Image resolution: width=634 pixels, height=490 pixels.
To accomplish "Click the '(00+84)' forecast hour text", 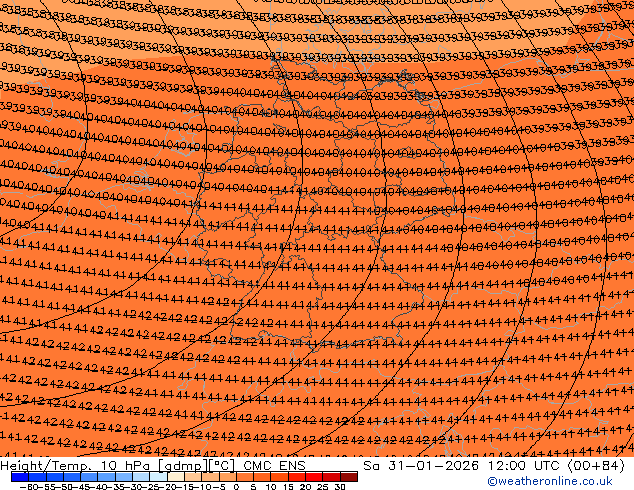I will click(596, 466).
